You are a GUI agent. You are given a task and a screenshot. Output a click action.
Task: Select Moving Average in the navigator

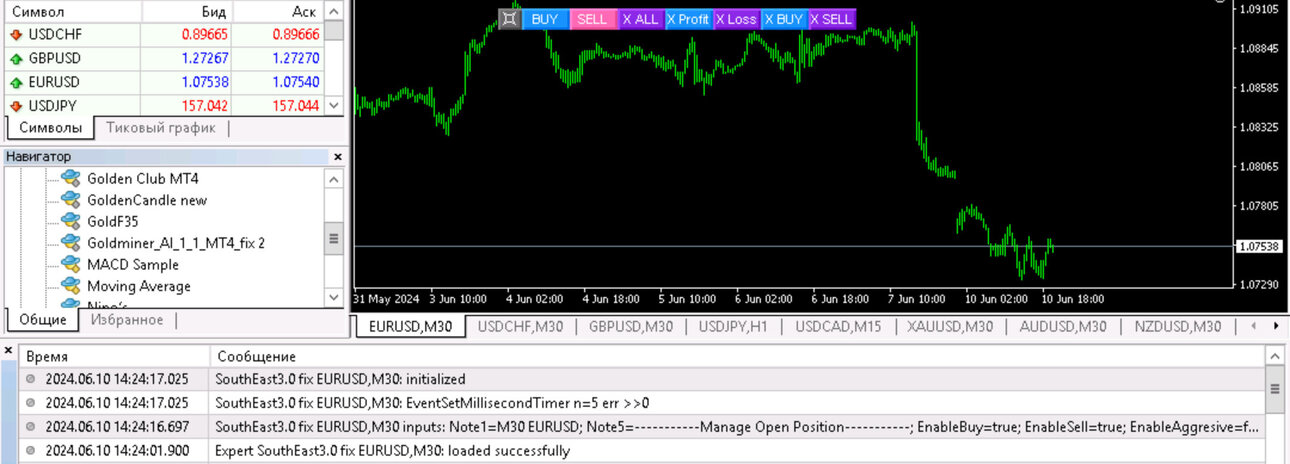click(139, 286)
